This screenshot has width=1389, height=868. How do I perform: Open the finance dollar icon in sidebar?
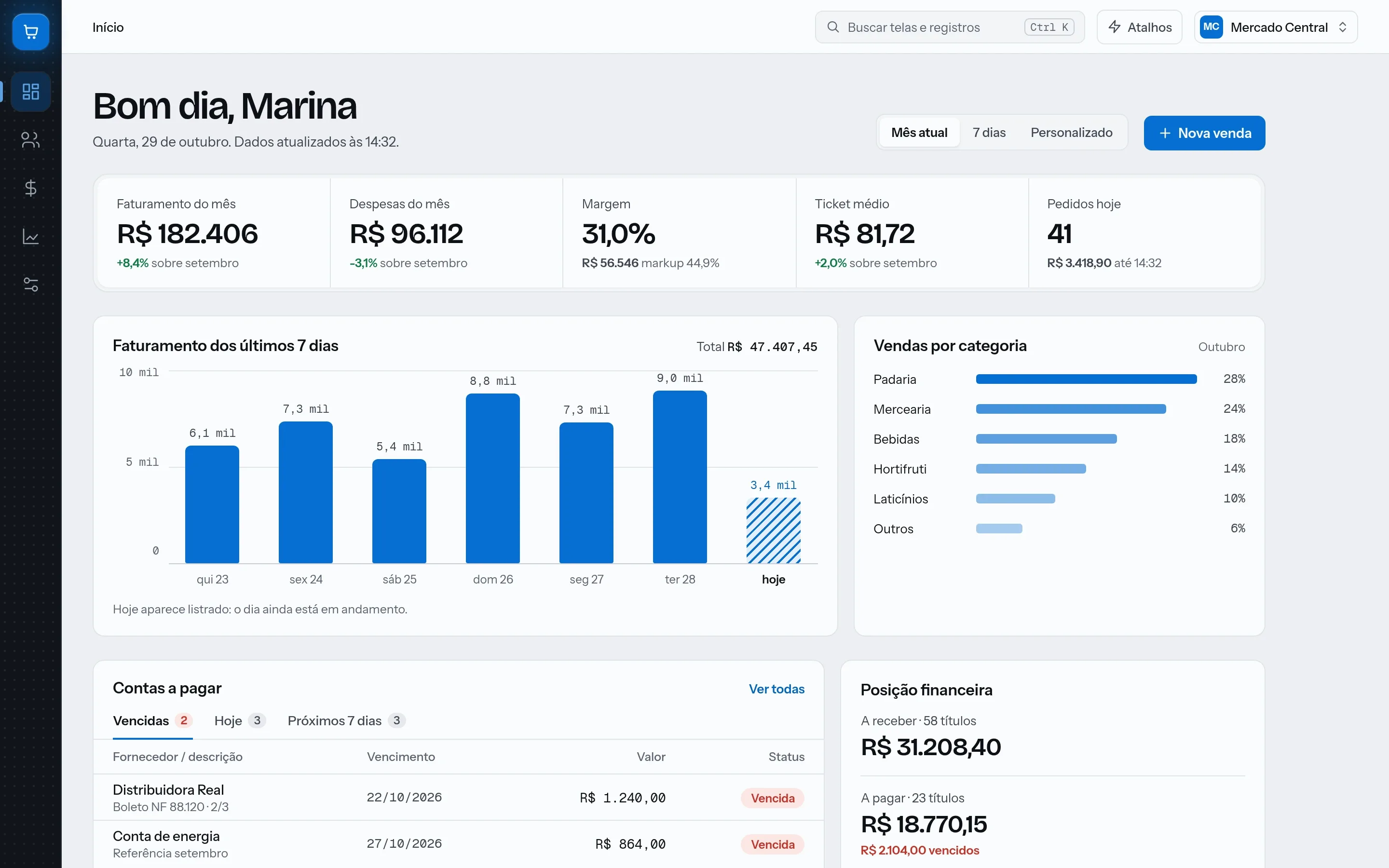pos(30,188)
